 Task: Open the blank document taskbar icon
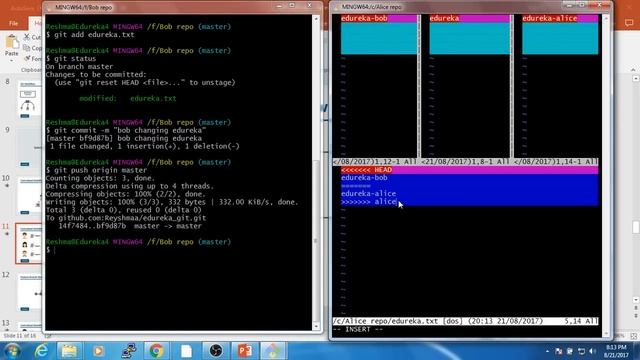click(x=186, y=351)
